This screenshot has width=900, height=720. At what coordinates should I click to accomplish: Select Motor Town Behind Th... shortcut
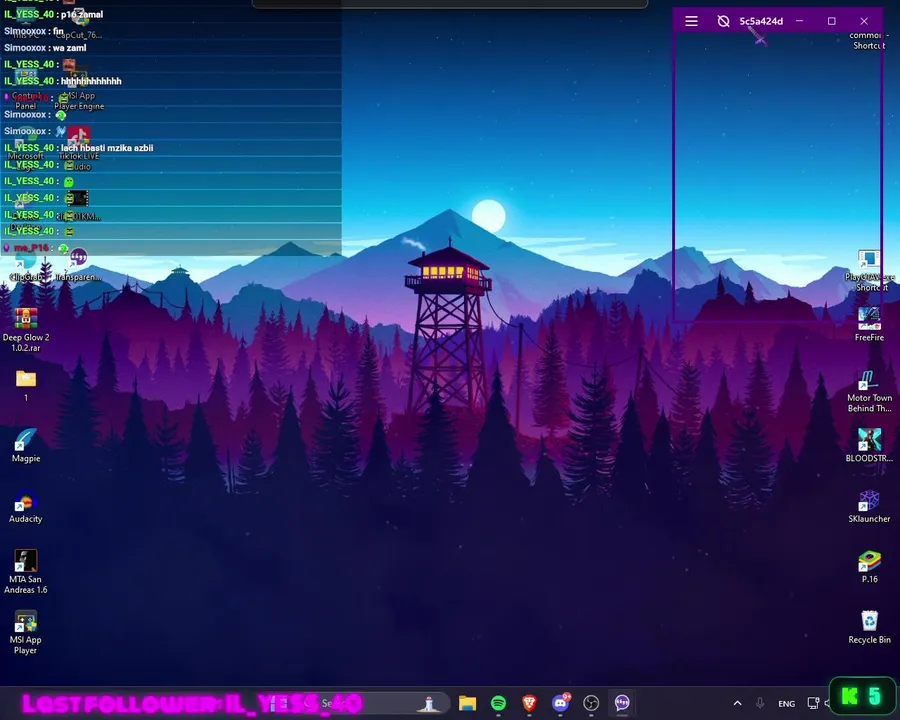tap(869, 392)
